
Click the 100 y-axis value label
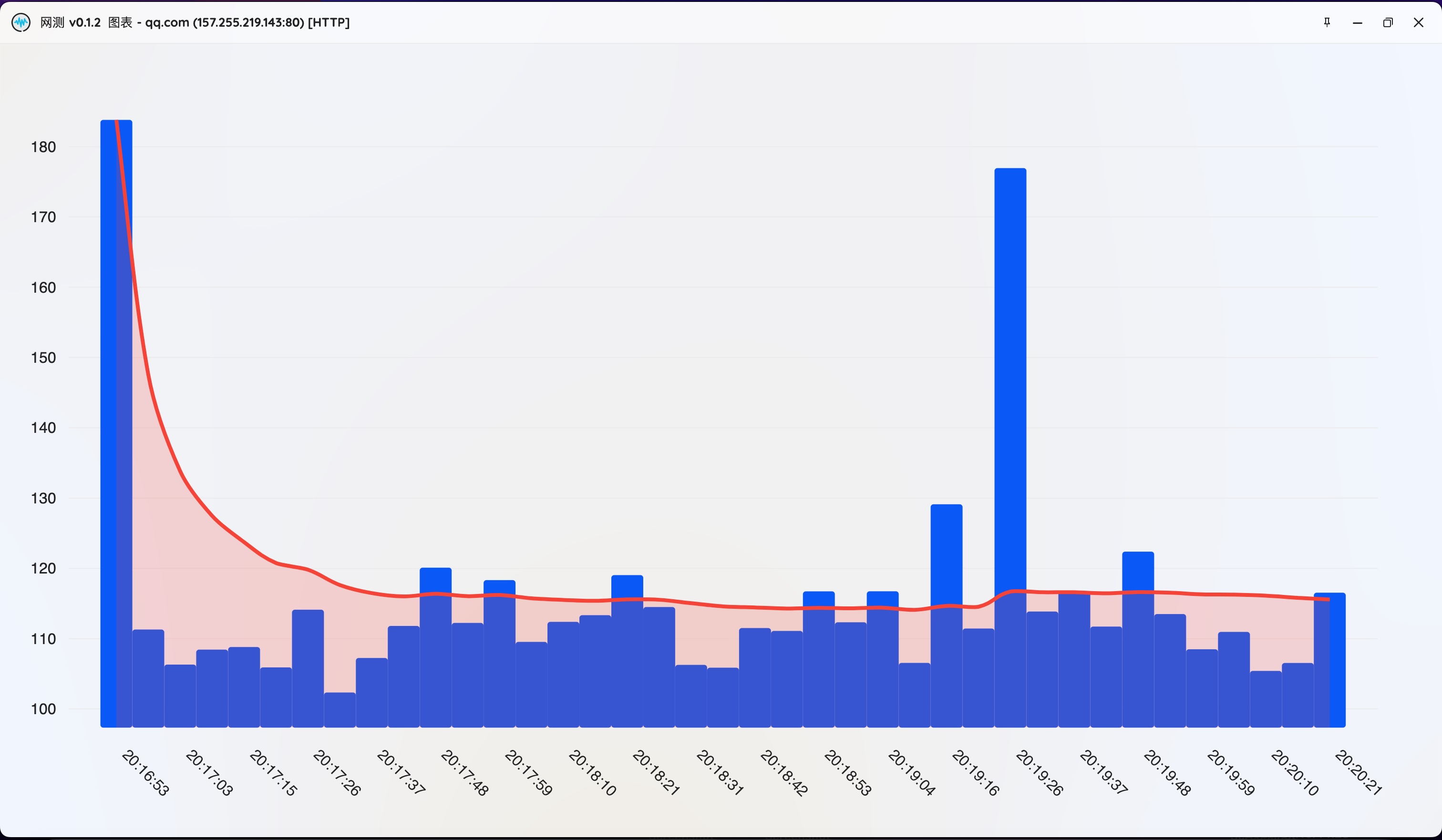43,709
